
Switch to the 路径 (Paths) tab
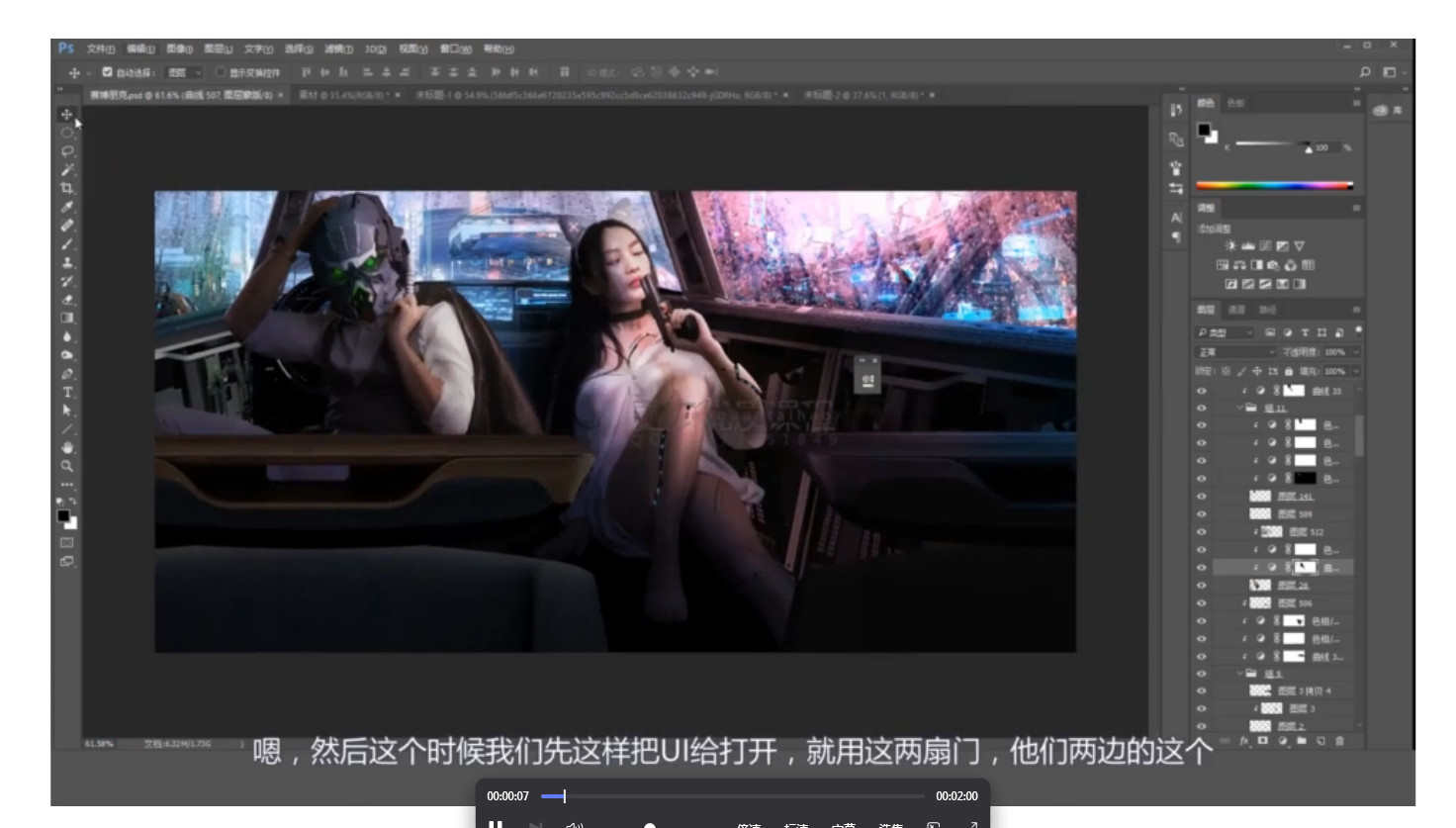pos(1268,310)
